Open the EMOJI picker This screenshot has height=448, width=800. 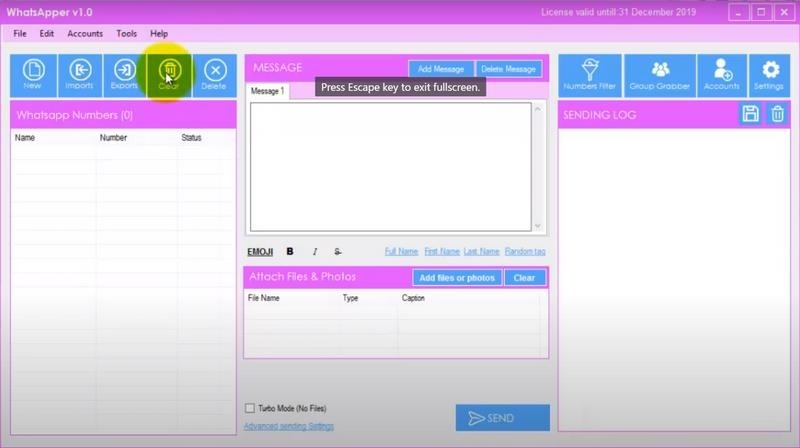[x=260, y=252]
